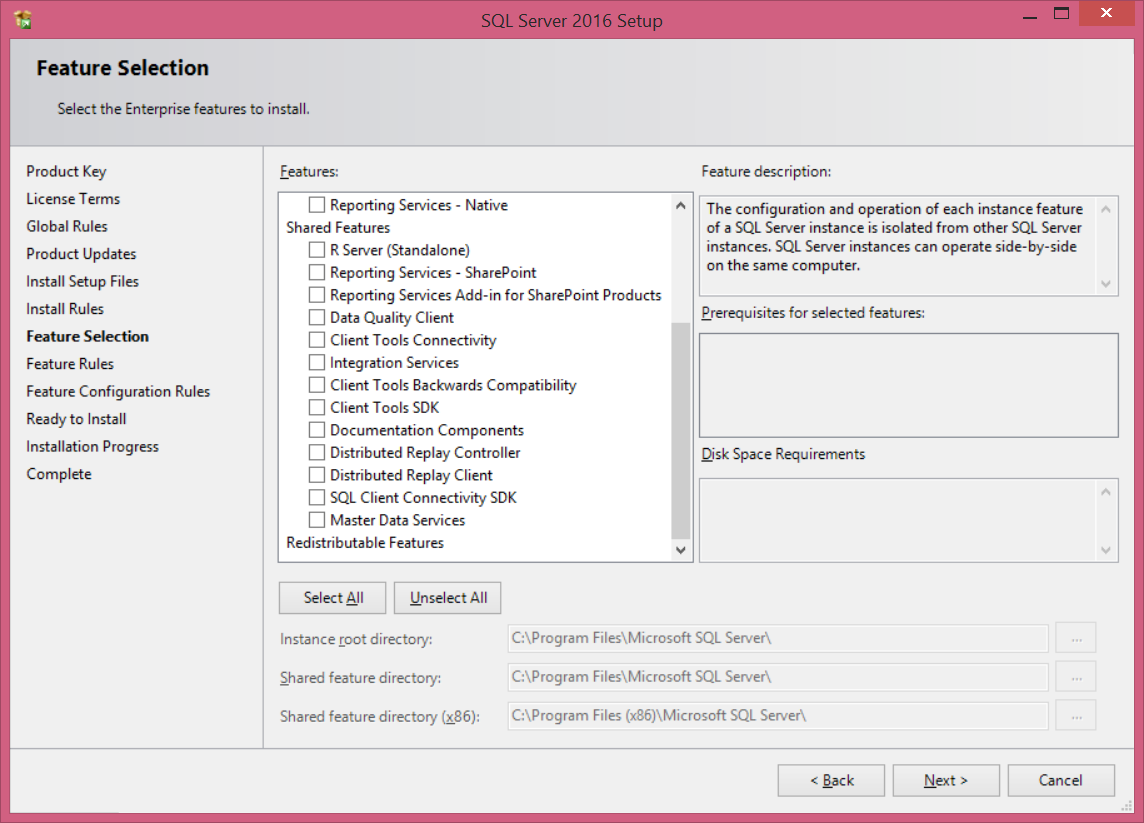Click the Unselect All button
This screenshot has width=1144, height=823.
[447, 598]
